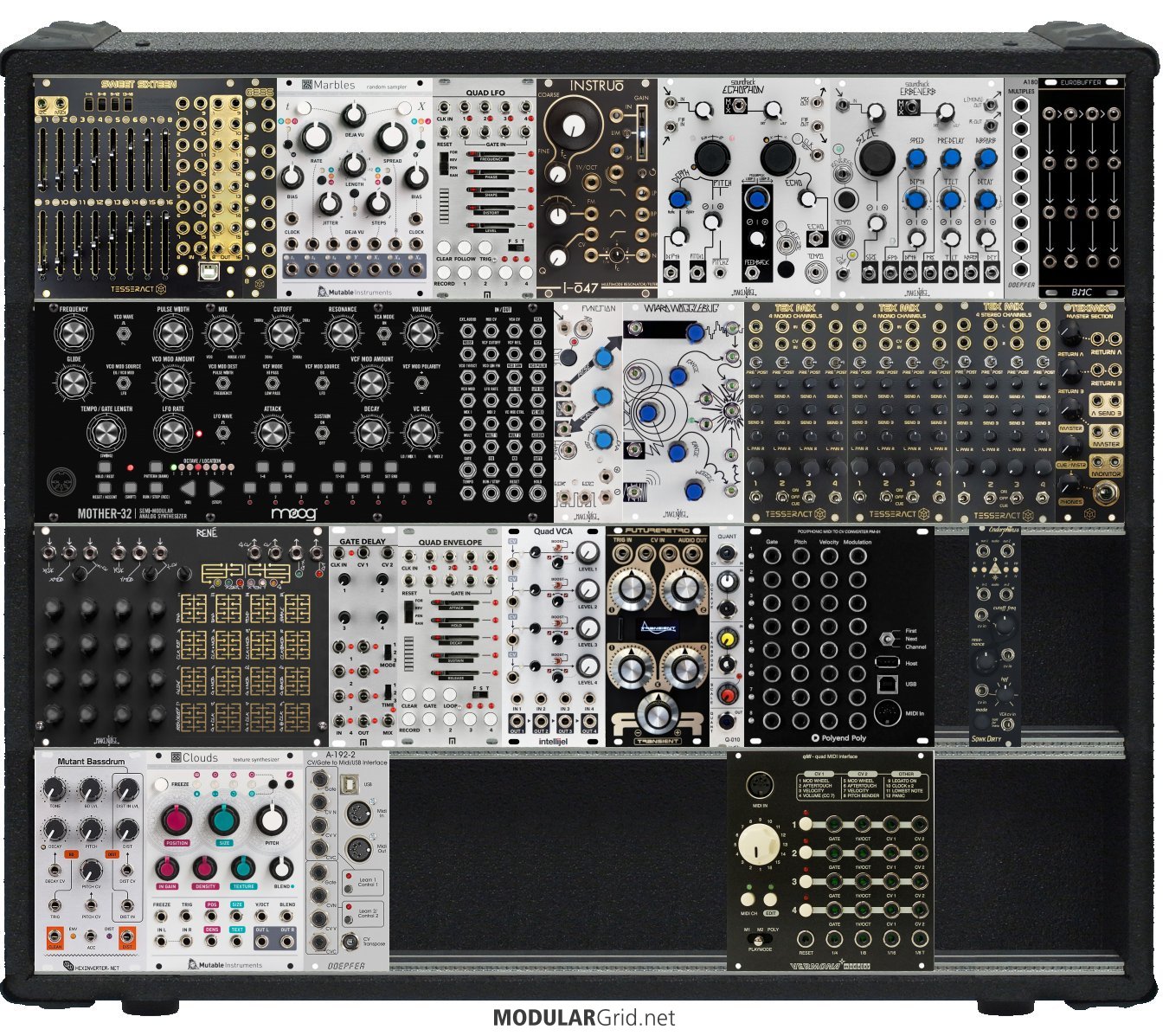This screenshot has width=1169, height=1036.
Task: Click the Clouds SIZE knob
Action: click(x=224, y=820)
